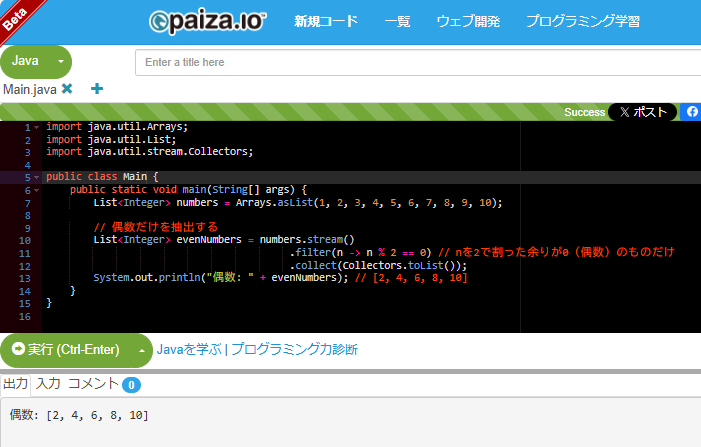The height and width of the screenshot is (447, 701).
Task: Open 新規コード from the top menu
Action: [x=325, y=21]
